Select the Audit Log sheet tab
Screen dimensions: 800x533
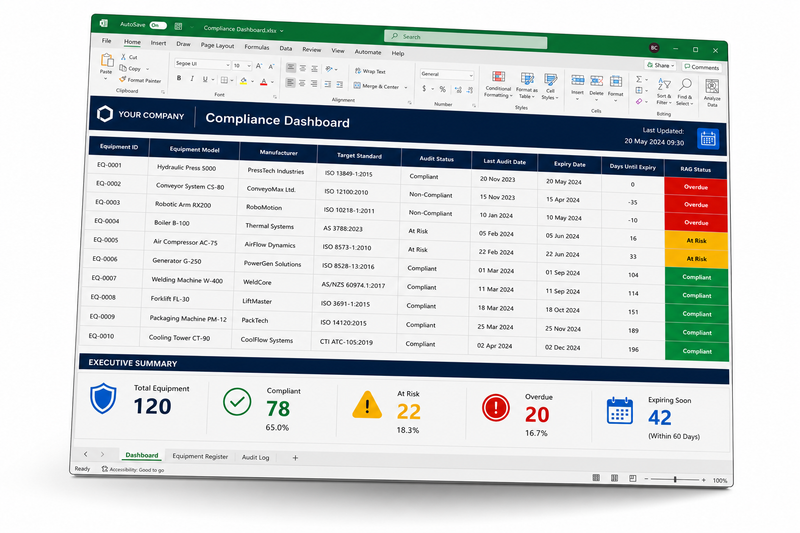(x=256, y=458)
